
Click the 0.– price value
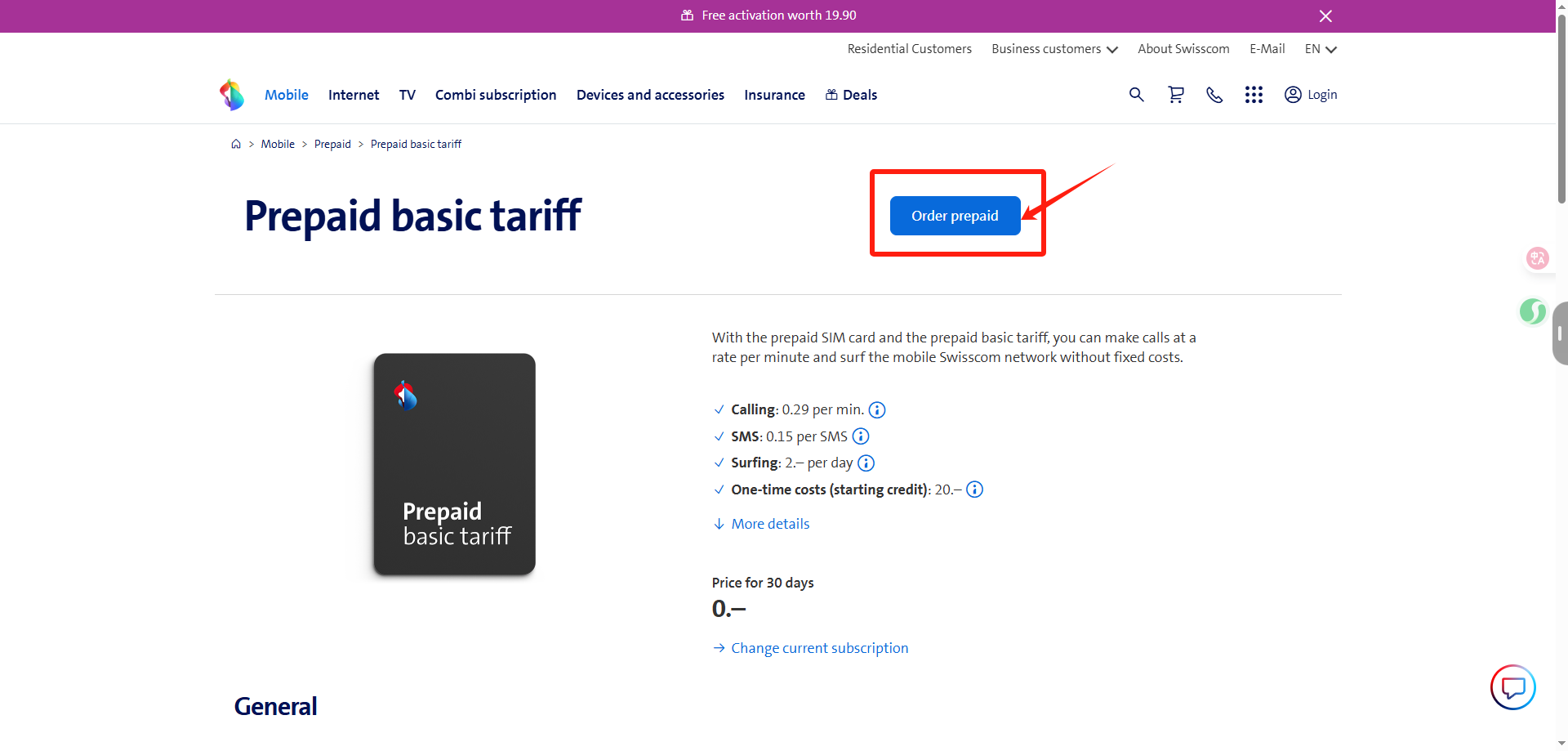tap(728, 609)
